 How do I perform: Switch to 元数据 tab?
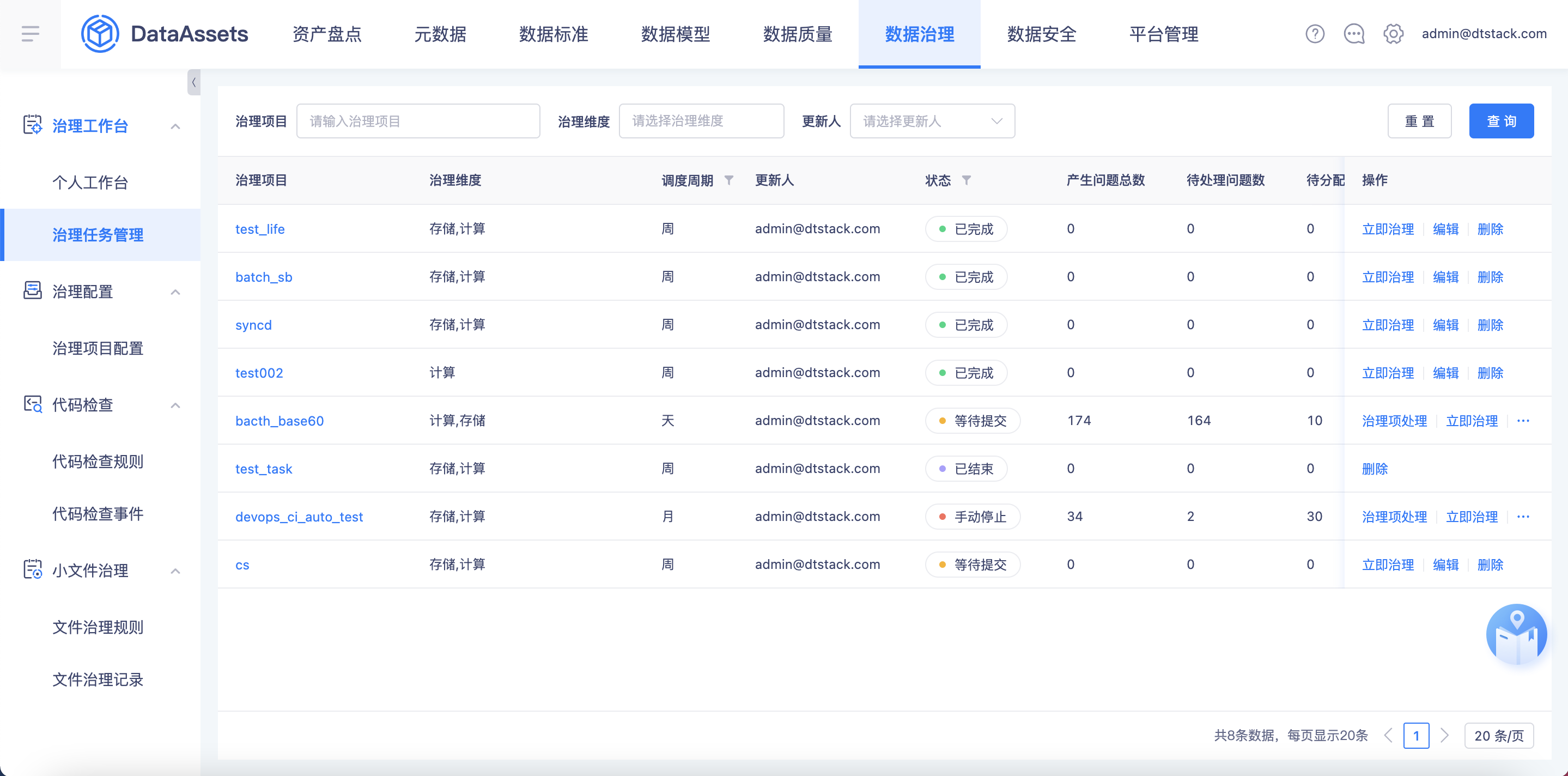440,33
